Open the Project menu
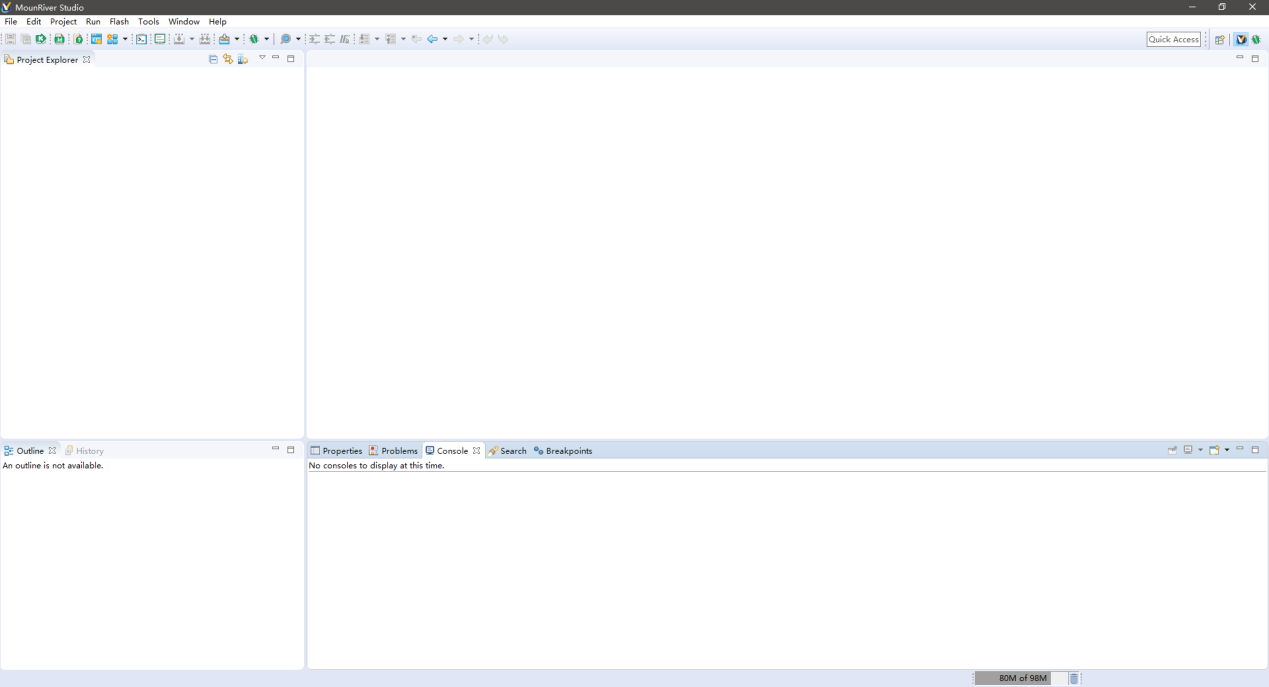 click(63, 21)
